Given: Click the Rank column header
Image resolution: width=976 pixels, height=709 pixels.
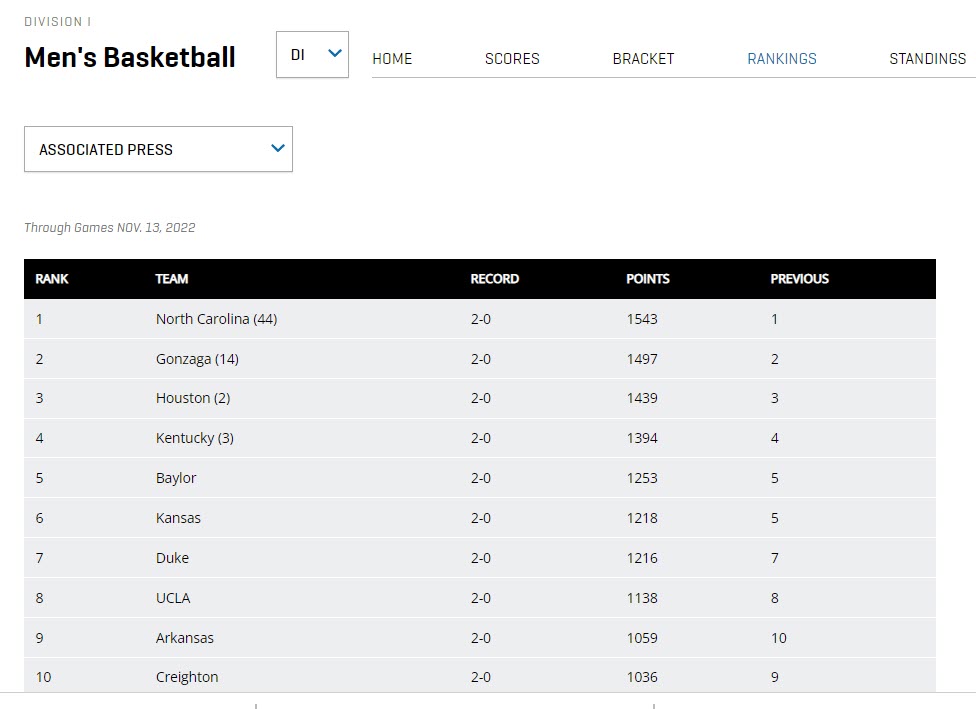Looking at the screenshot, I should coord(52,279).
